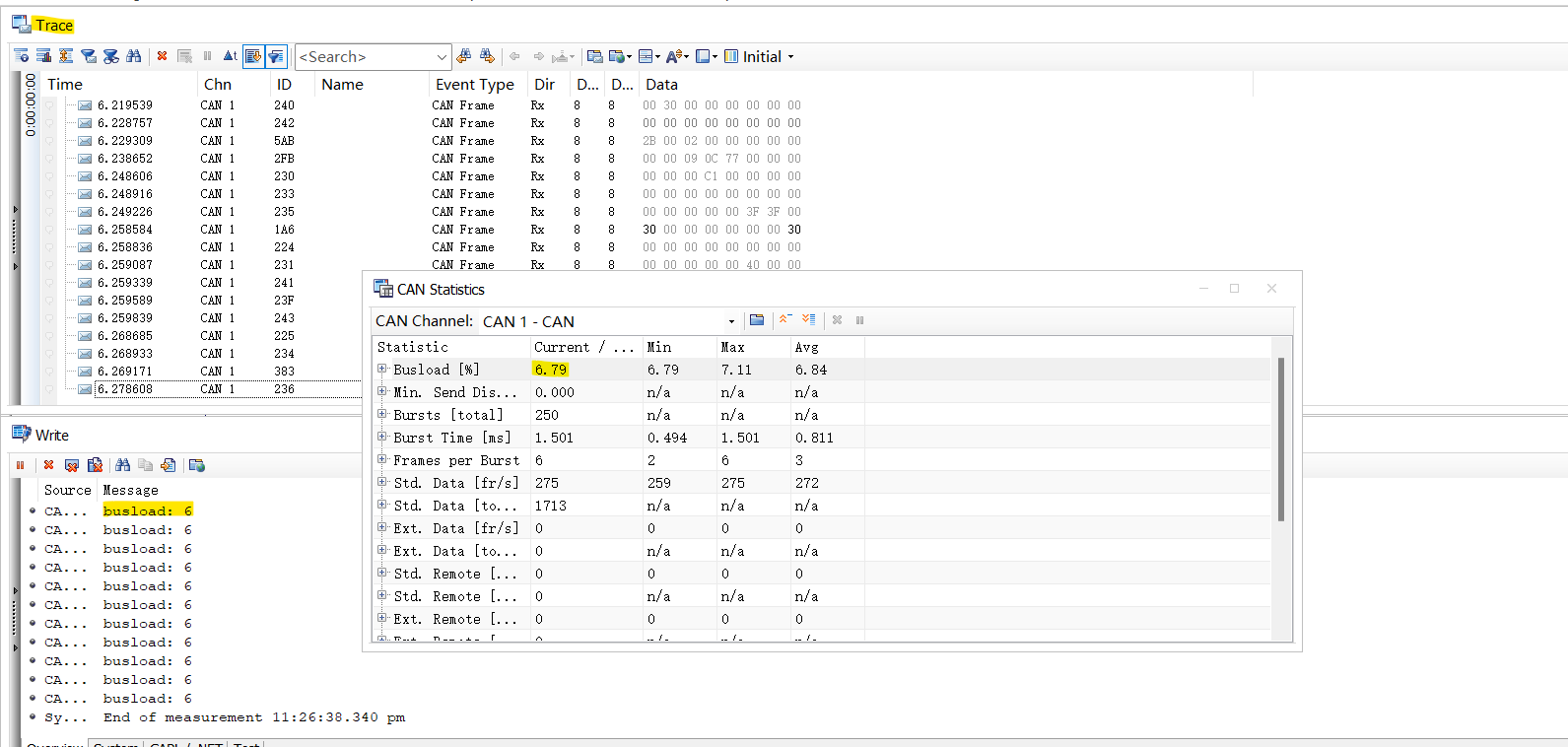Click the Max column header in CAN Statistics
The image size is (1568, 747).
(754, 347)
